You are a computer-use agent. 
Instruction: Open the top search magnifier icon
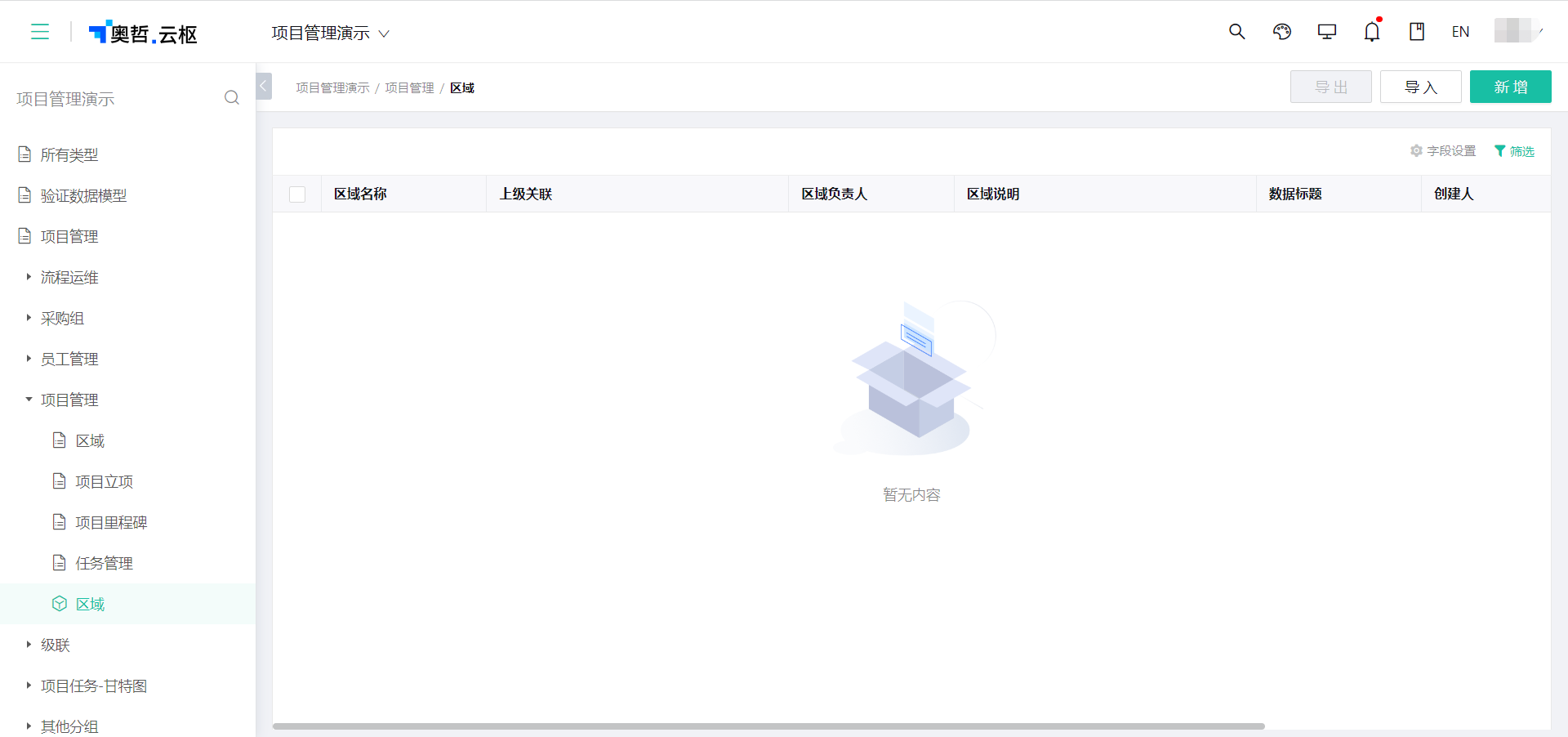tap(1237, 32)
